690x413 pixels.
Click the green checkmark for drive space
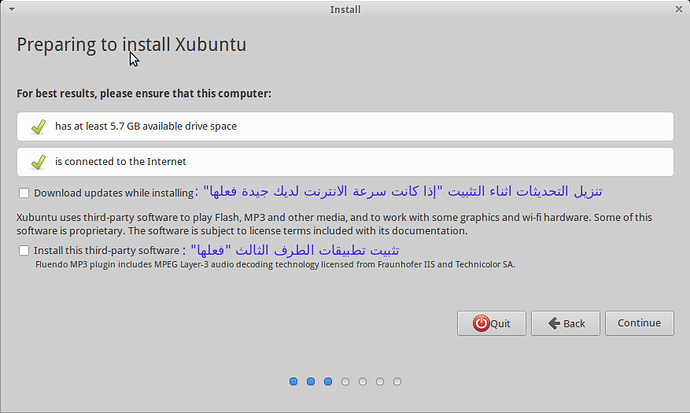point(39,127)
